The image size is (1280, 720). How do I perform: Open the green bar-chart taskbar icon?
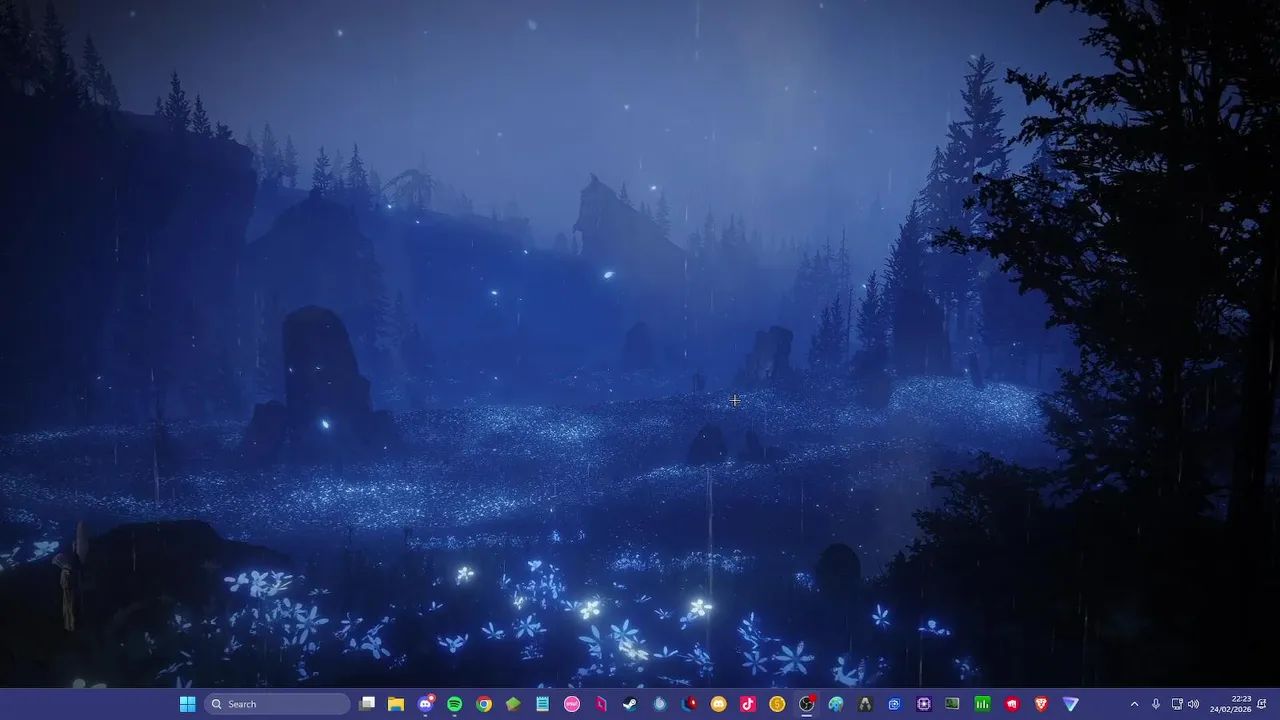point(982,704)
